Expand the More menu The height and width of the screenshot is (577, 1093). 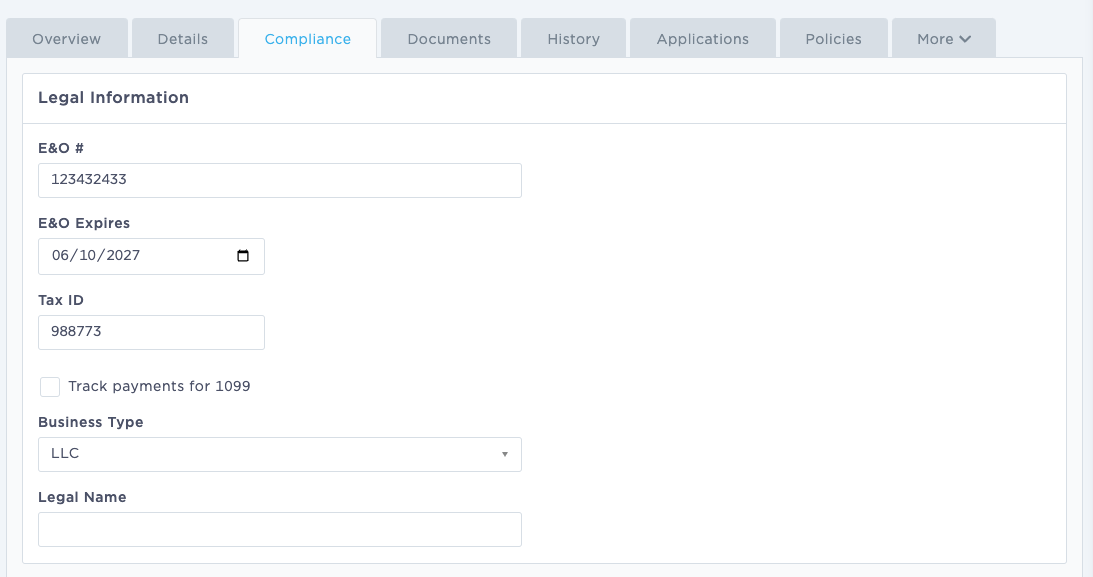941,38
